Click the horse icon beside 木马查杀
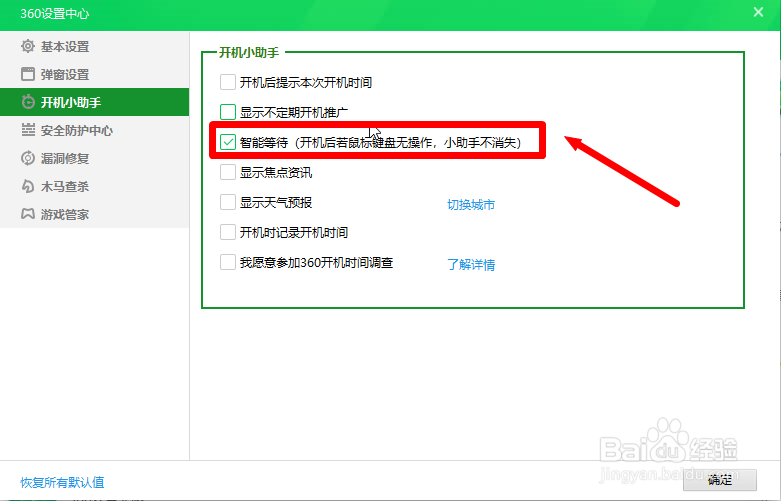781x501 pixels. (28, 186)
